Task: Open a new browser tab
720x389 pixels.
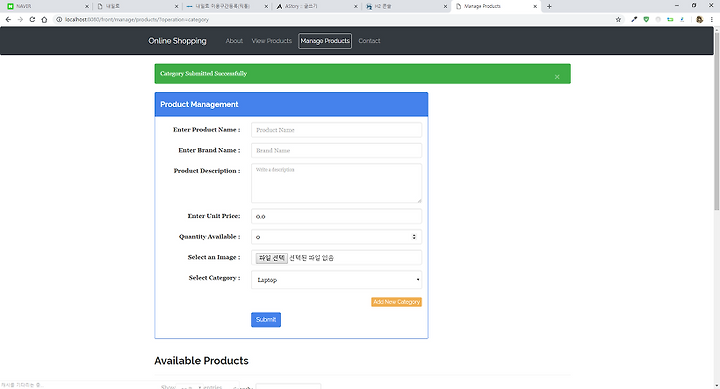Action: 549,6
